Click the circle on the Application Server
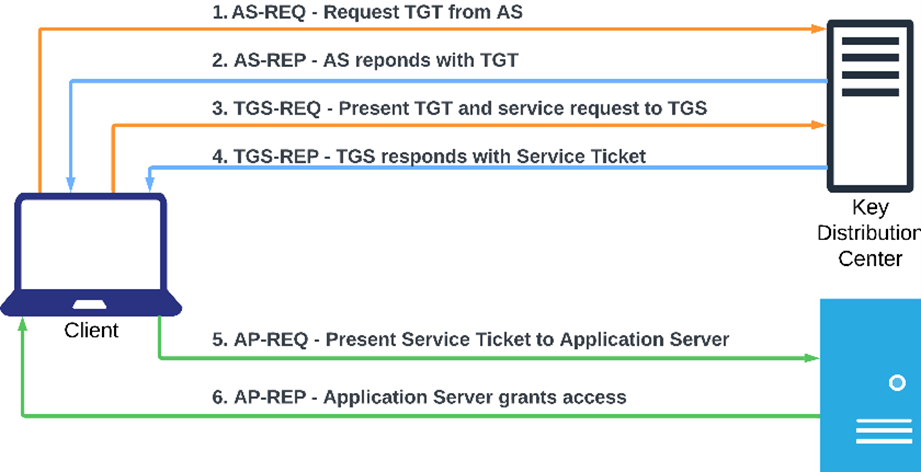The height and width of the screenshot is (472, 921). [x=897, y=383]
